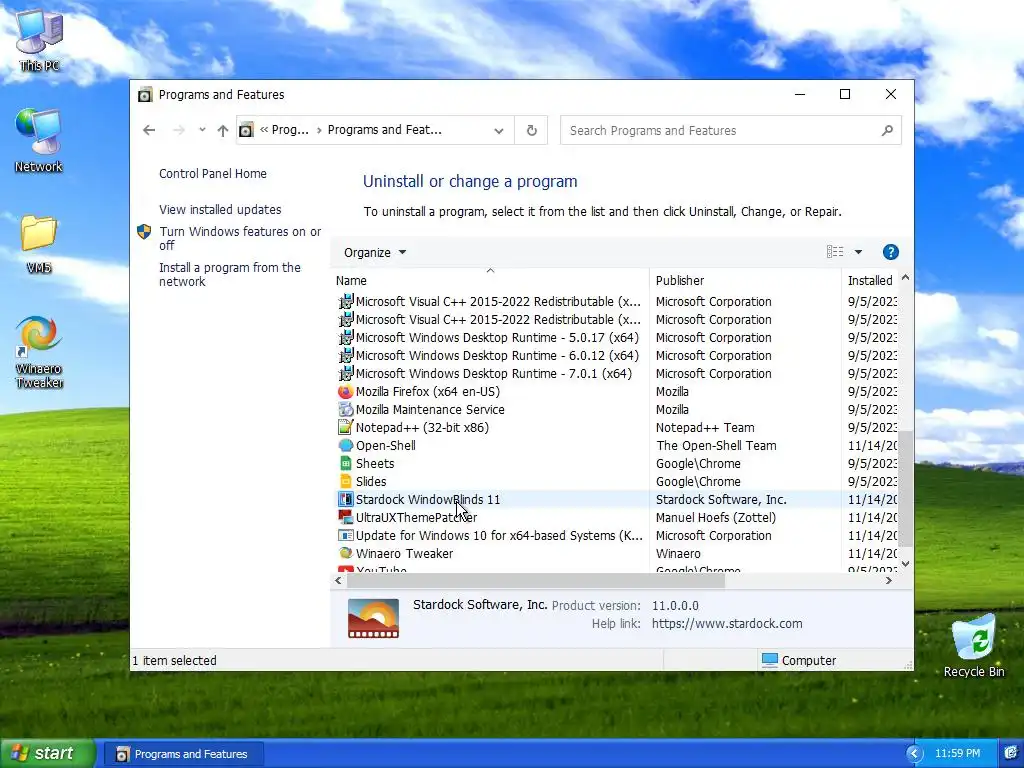The width and height of the screenshot is (1024, 768).
Task: Click the Start button
Action: (46, 754)
